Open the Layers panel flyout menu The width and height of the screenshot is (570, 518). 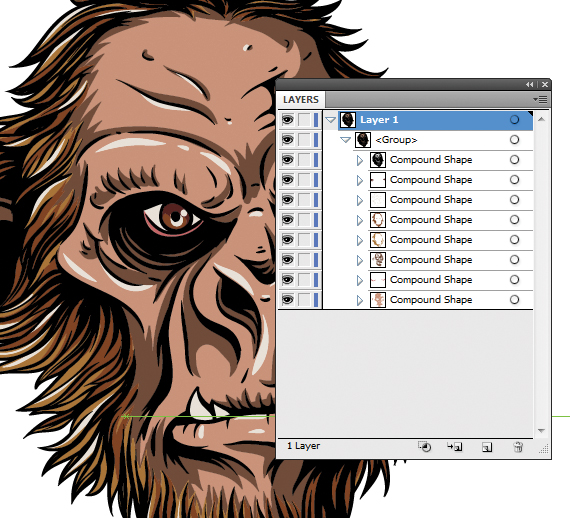(540, 99)
